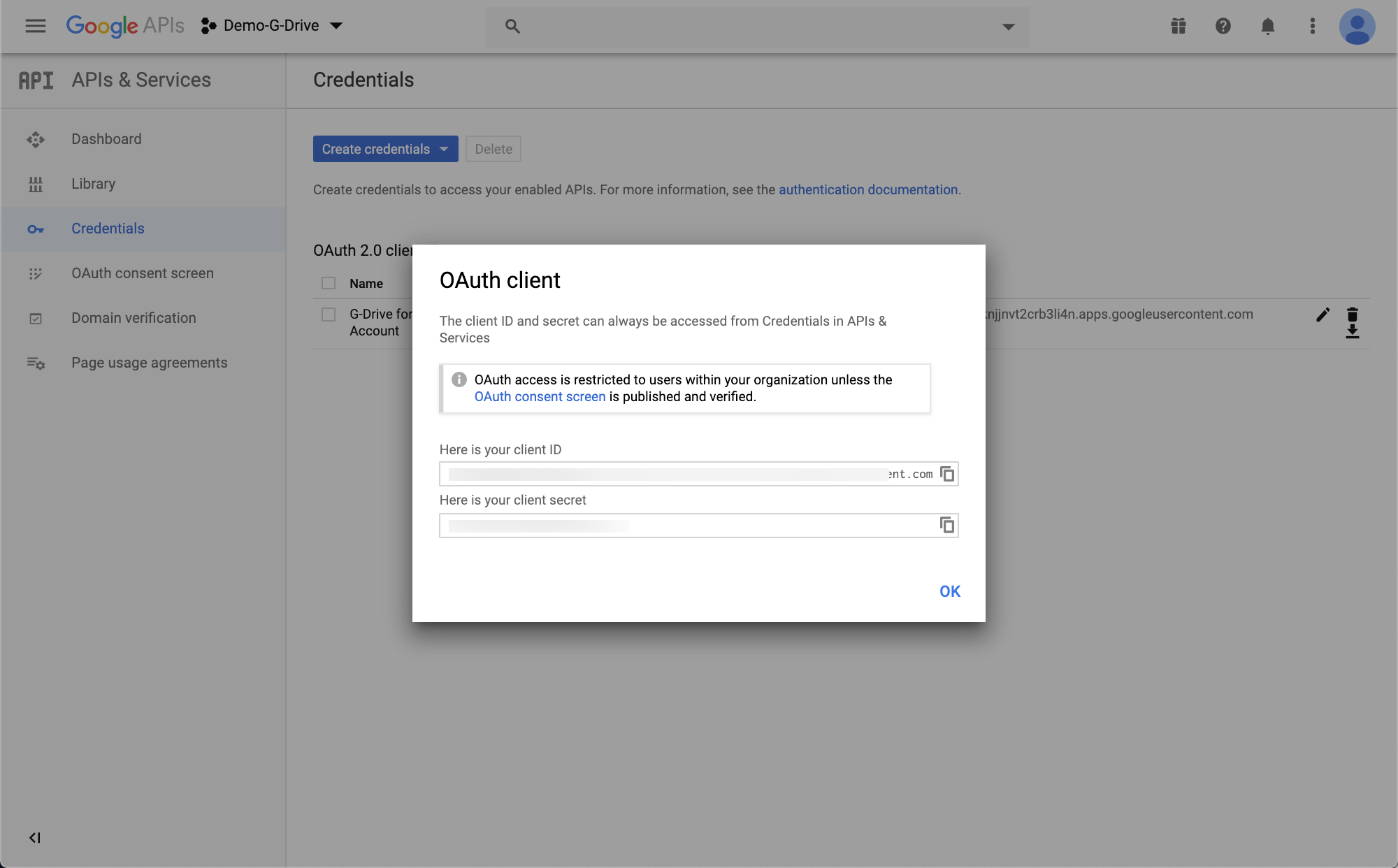The height and width of the screenshot is (868, 1398).
Task: Follow the OAuth consent screen link in dialog
Action: [540, 397]
